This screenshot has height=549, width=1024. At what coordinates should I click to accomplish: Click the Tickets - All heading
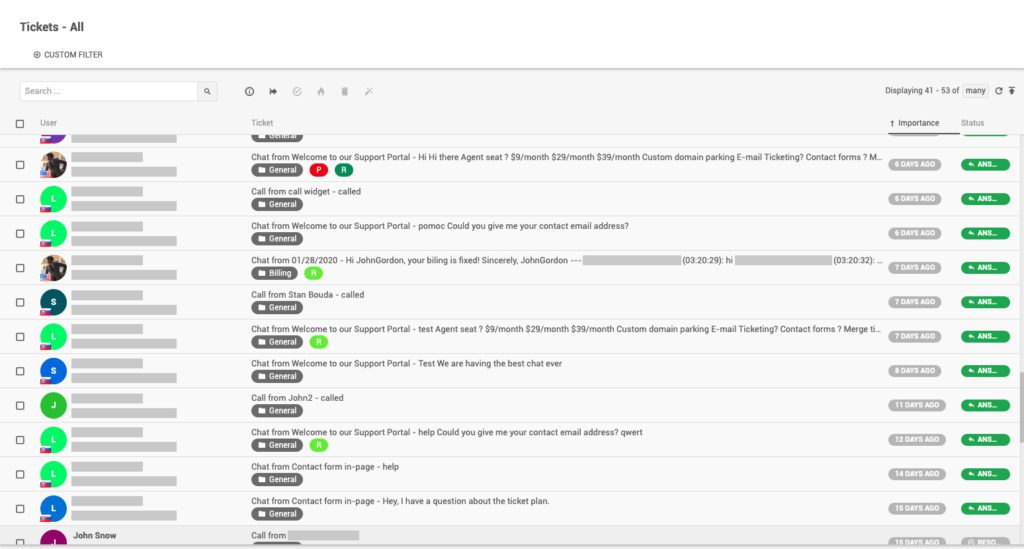pos(52,27)
